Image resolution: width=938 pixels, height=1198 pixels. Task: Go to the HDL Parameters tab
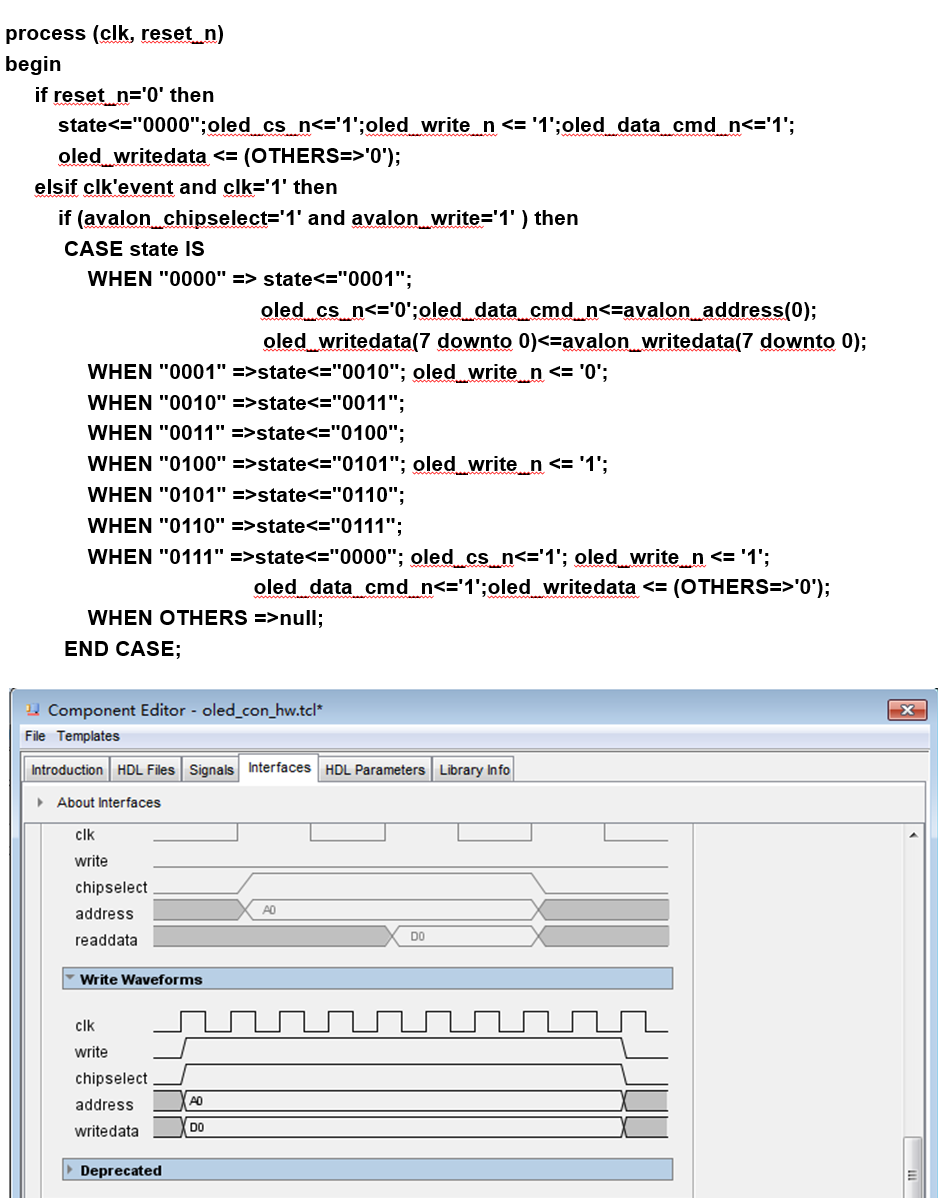click(x=376, y=770)
